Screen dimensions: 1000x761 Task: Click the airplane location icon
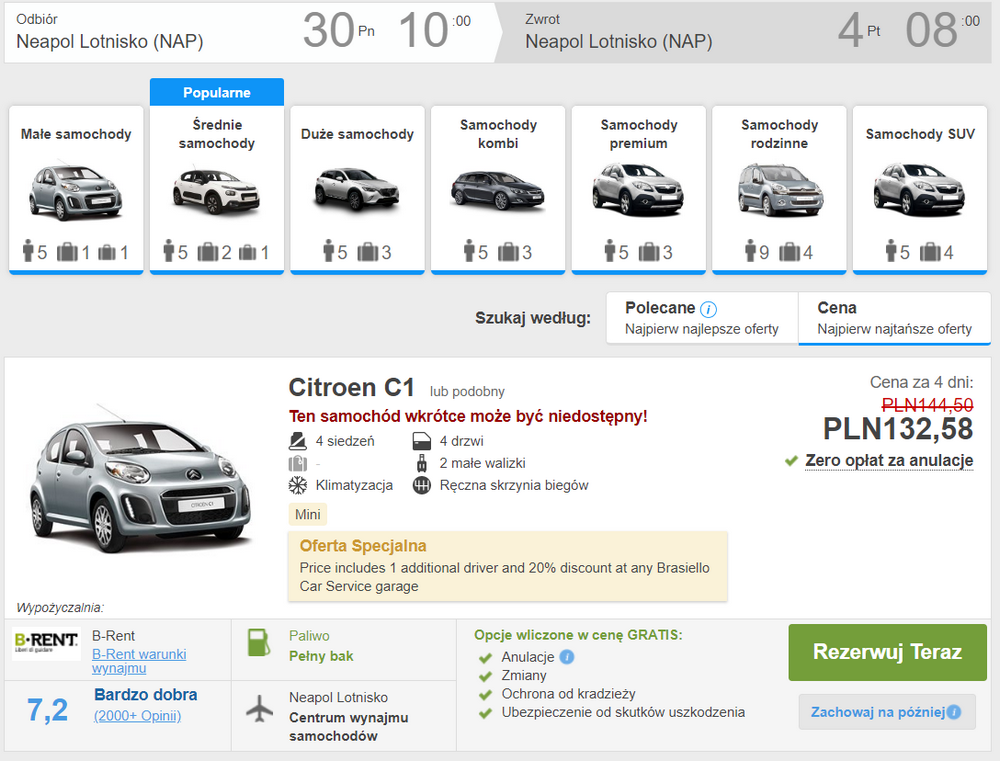point(260,709)
